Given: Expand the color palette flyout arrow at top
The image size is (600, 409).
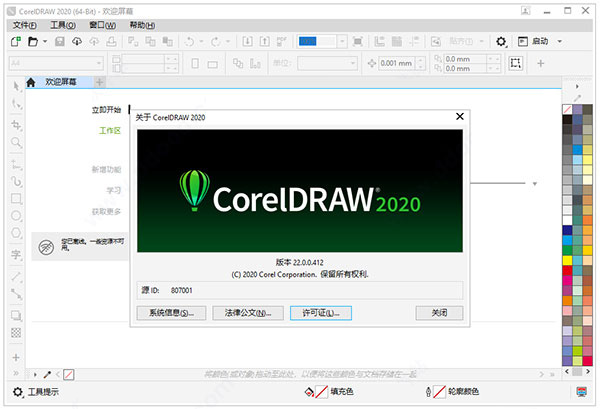Looking at the screenshot, I should tap(577, 86).
